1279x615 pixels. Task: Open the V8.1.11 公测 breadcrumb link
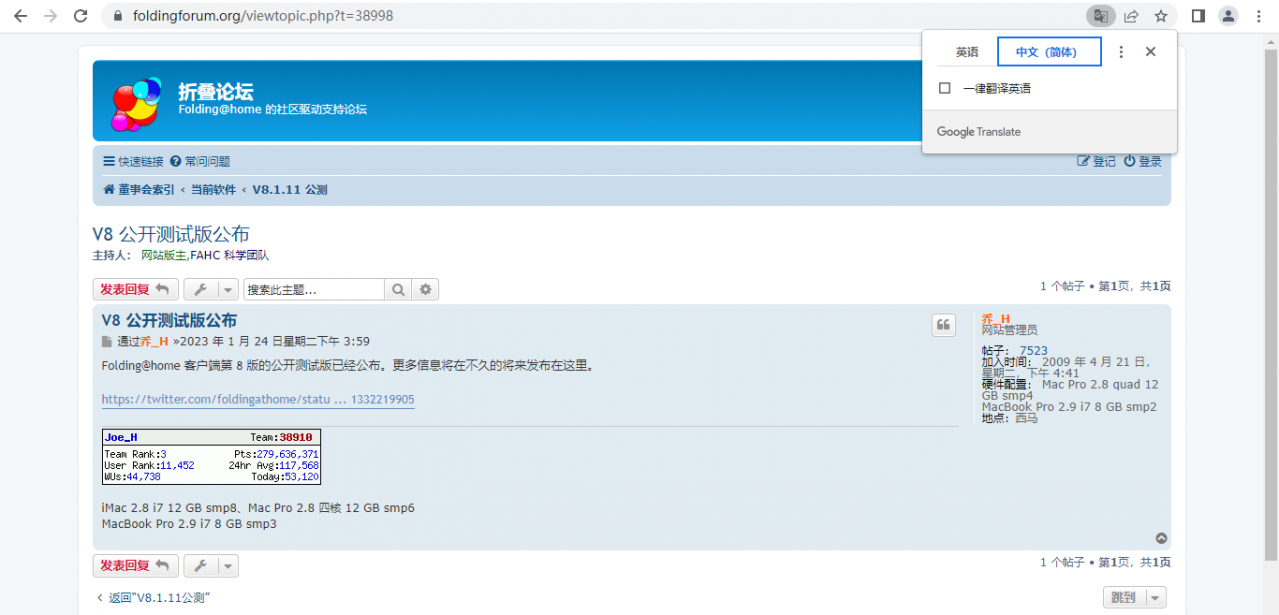pyautogui.click(x=289, y=189)
